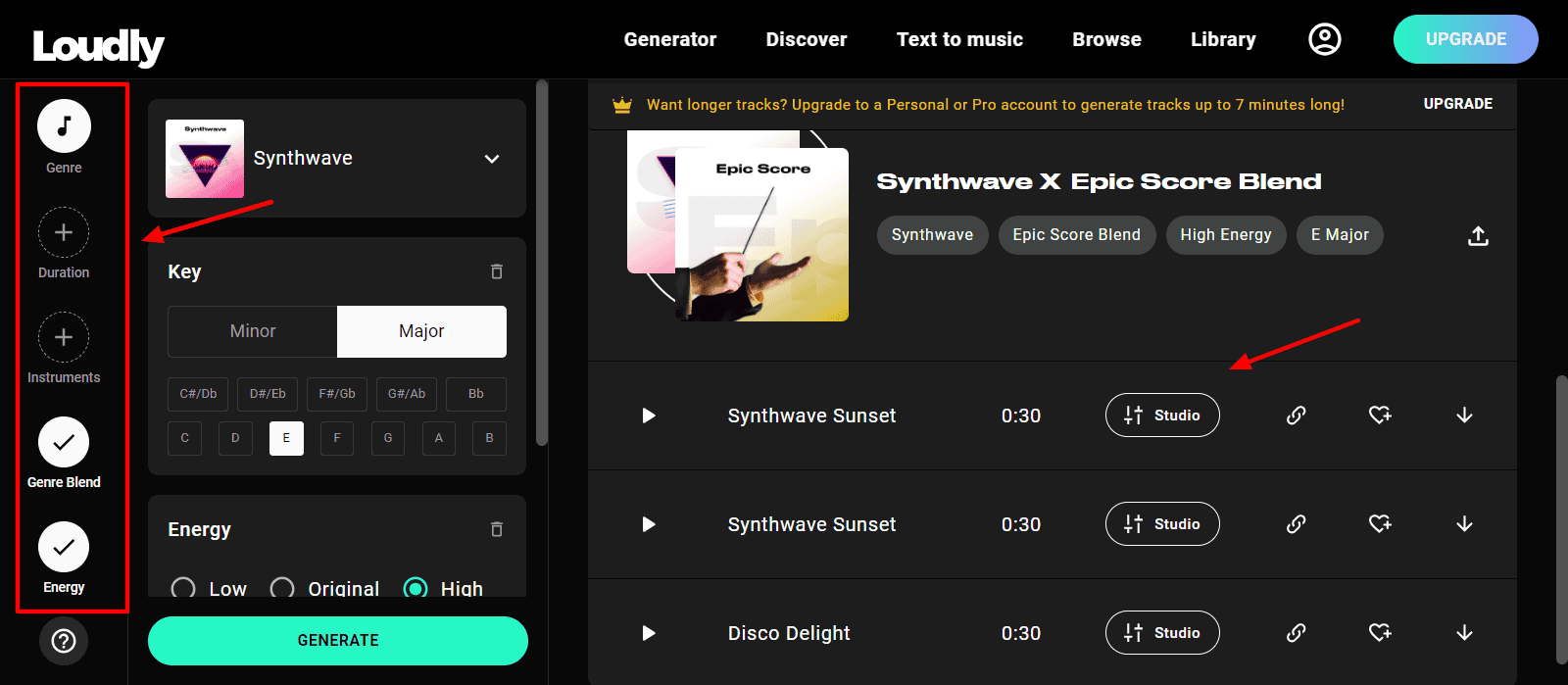Open Disco Delight in Studio
The image size is (1568, 685).
(1162, 633)
